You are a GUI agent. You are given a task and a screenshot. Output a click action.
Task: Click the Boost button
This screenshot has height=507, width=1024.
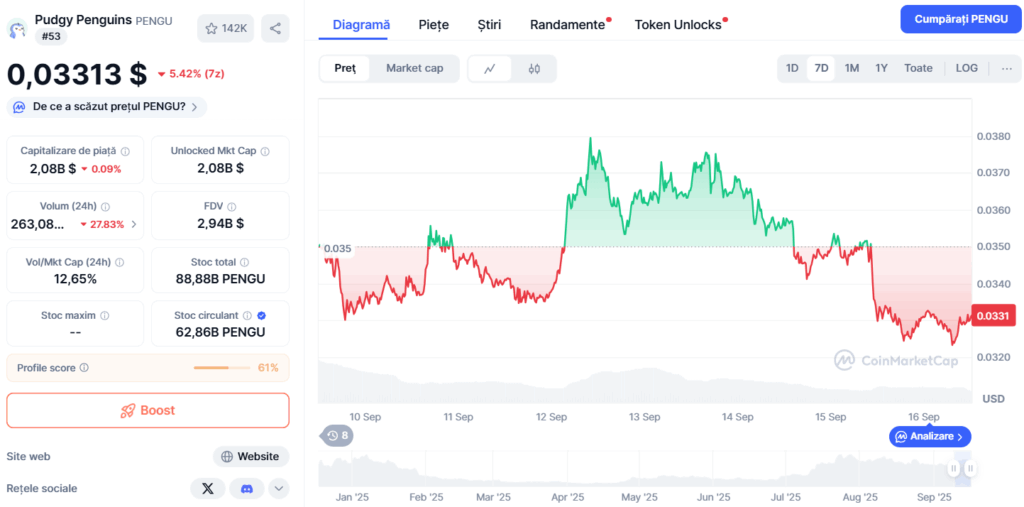[148, 410]
